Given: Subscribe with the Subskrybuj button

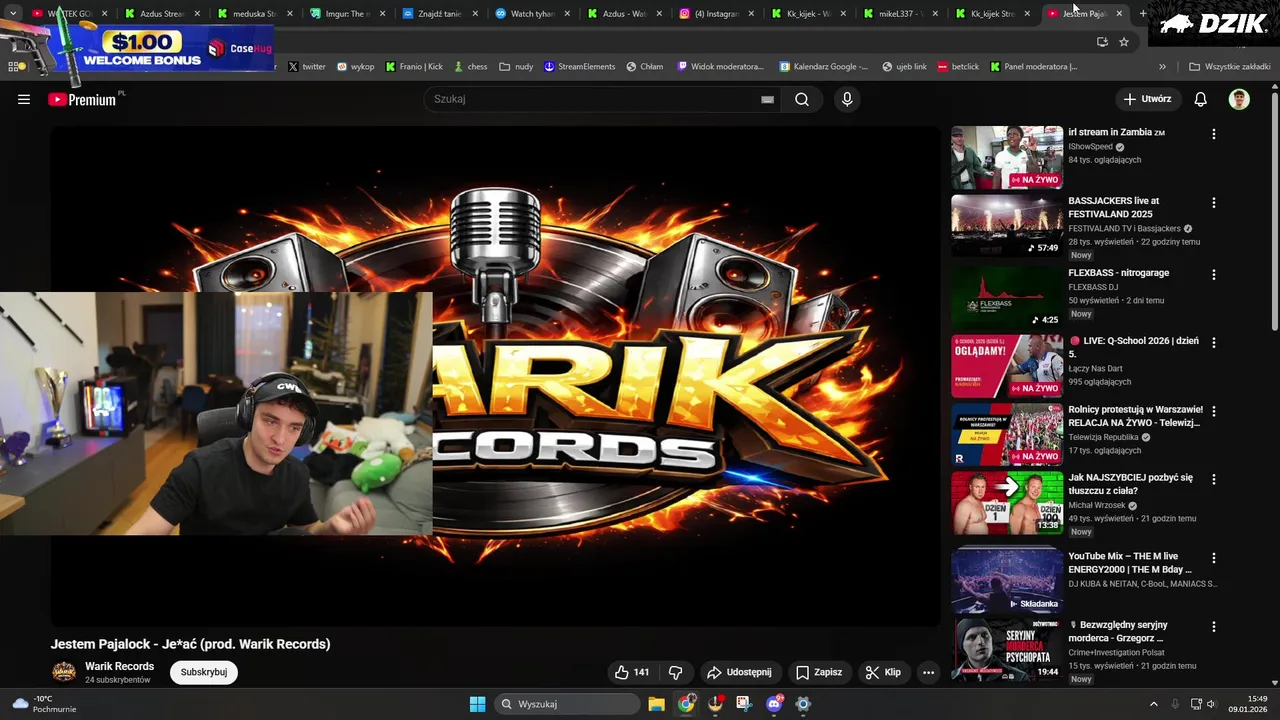Looking at the screenshot, I should tap(204, 672).
